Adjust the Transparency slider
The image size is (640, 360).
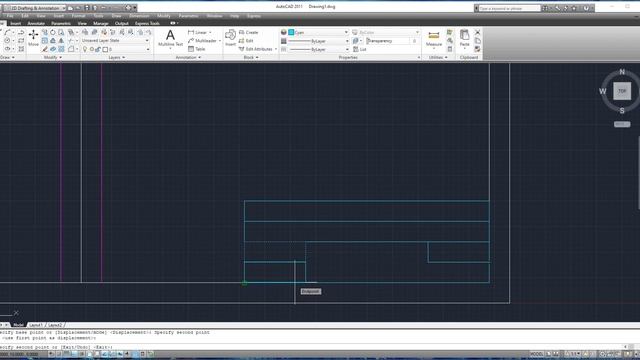click(x=387, y=41)
